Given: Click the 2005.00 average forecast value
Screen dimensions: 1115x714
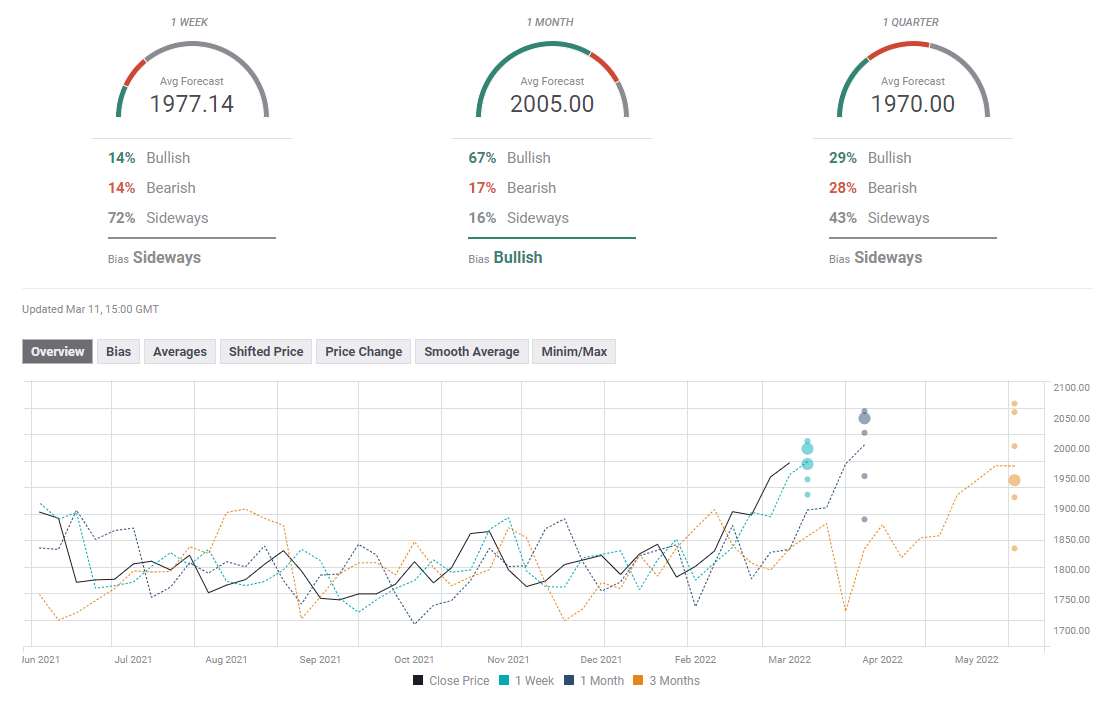Looking at the screenshot, I should (552, 104).
